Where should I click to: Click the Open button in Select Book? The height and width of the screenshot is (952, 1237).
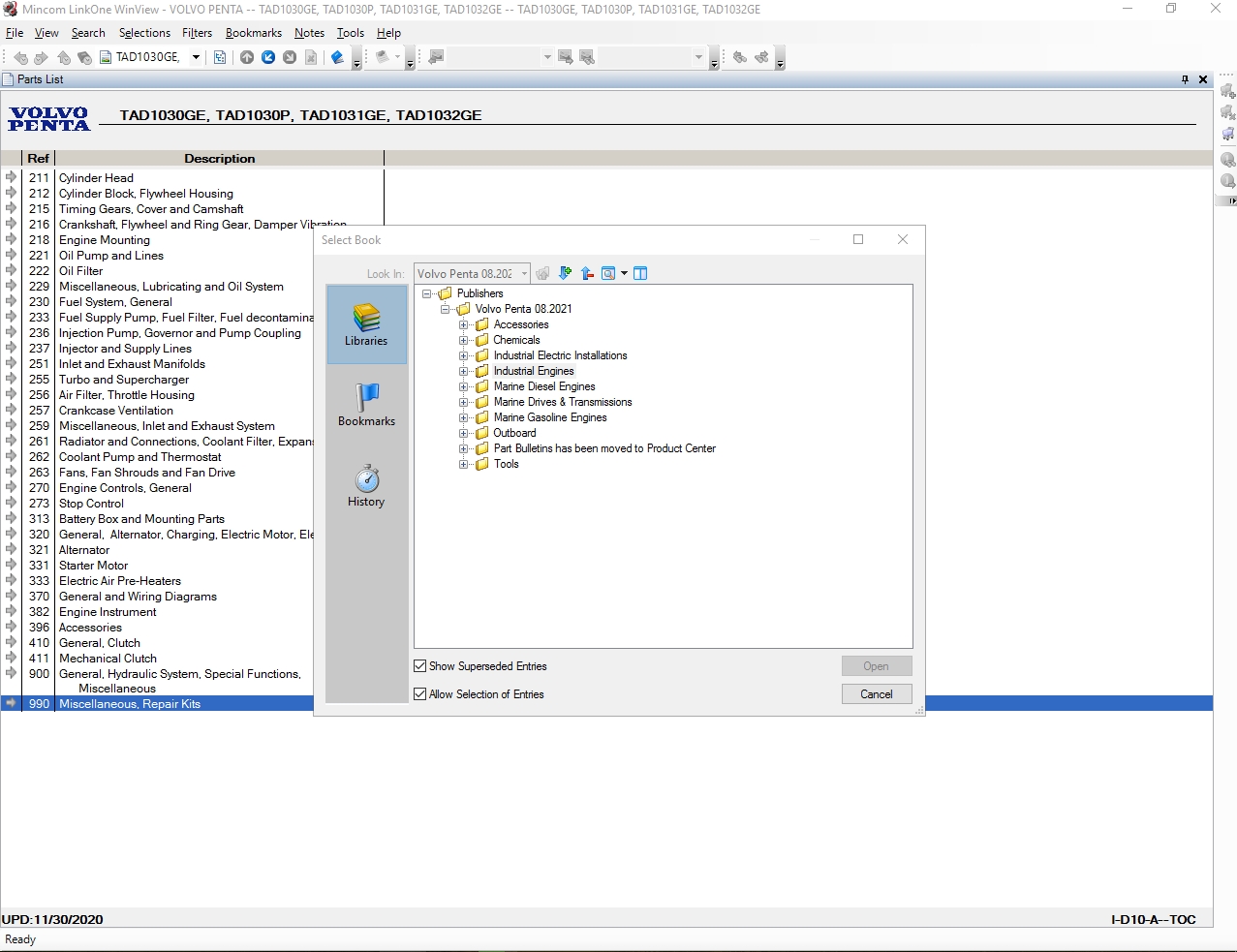pyautogui.click(x=877, y=666)
